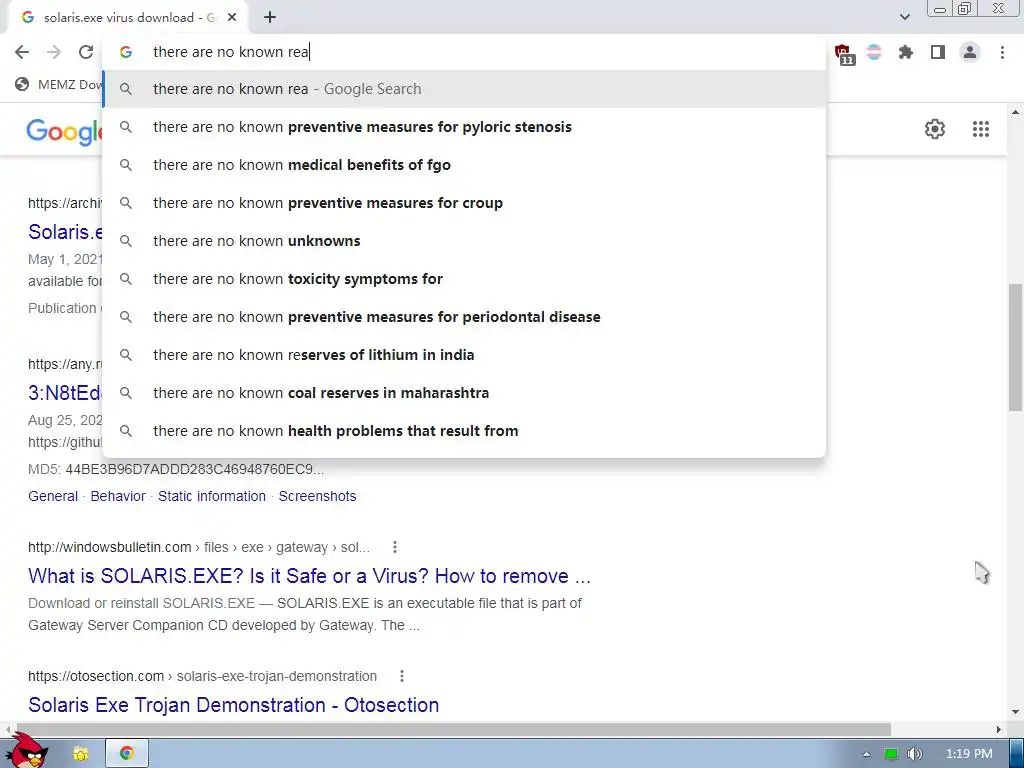
Task: Open the Behavior sitelink
Action: coord(118,496)
